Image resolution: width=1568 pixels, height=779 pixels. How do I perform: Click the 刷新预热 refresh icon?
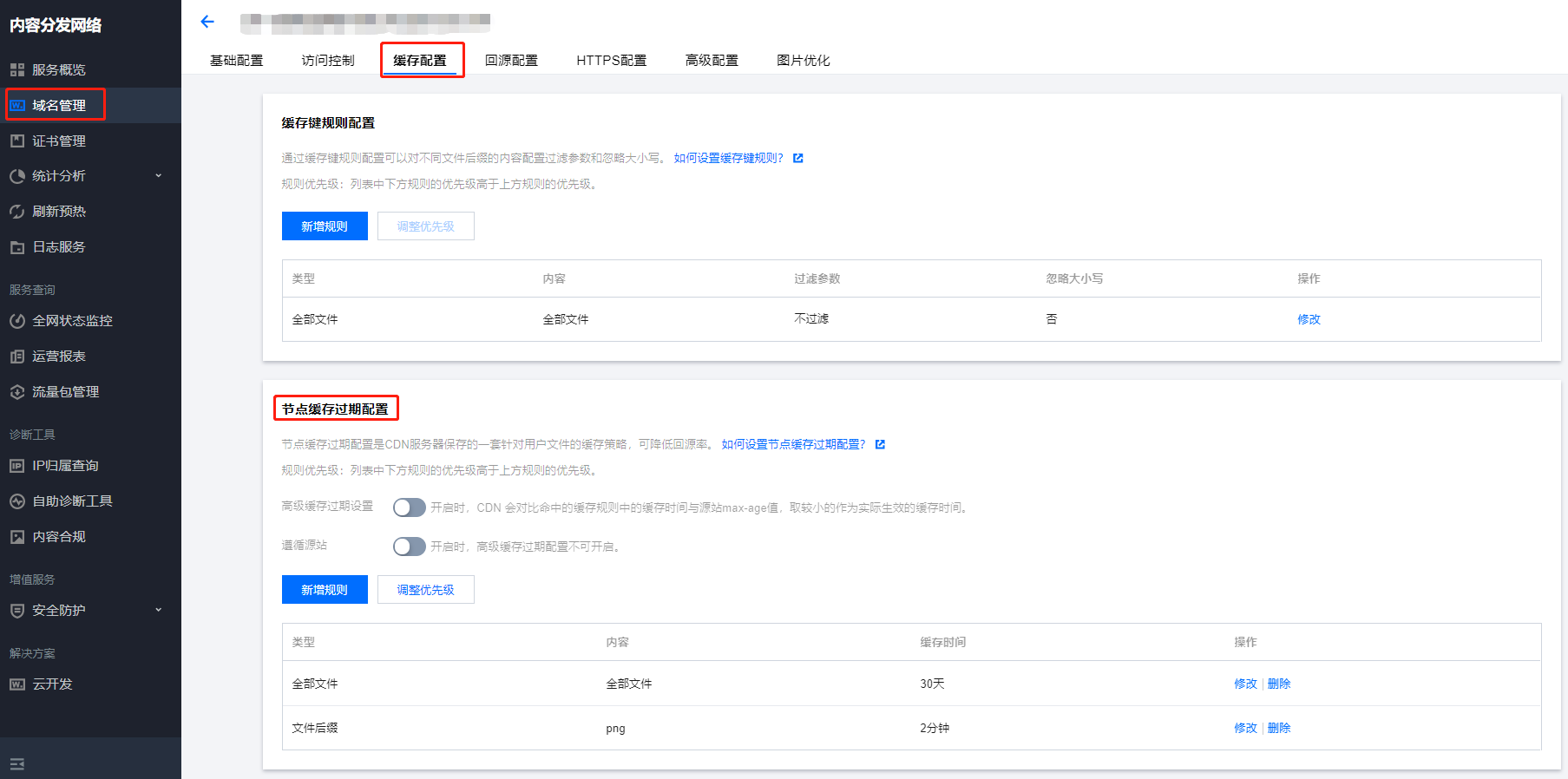(17, 212)
